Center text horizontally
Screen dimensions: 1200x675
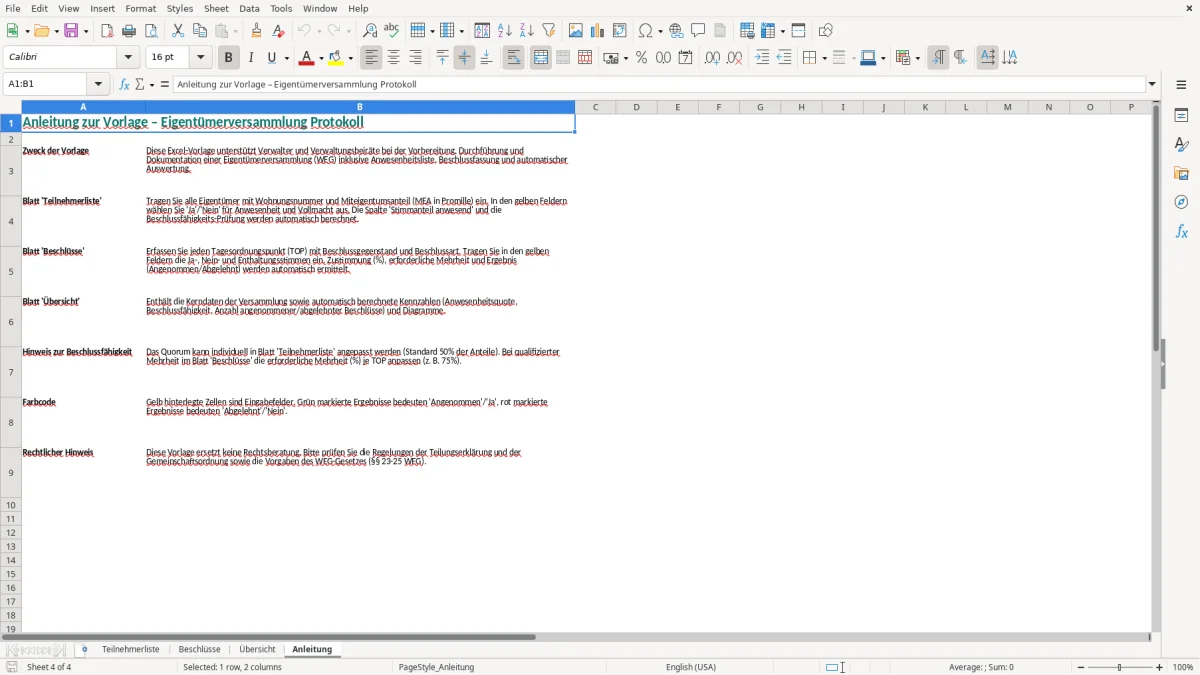[393, 58]
